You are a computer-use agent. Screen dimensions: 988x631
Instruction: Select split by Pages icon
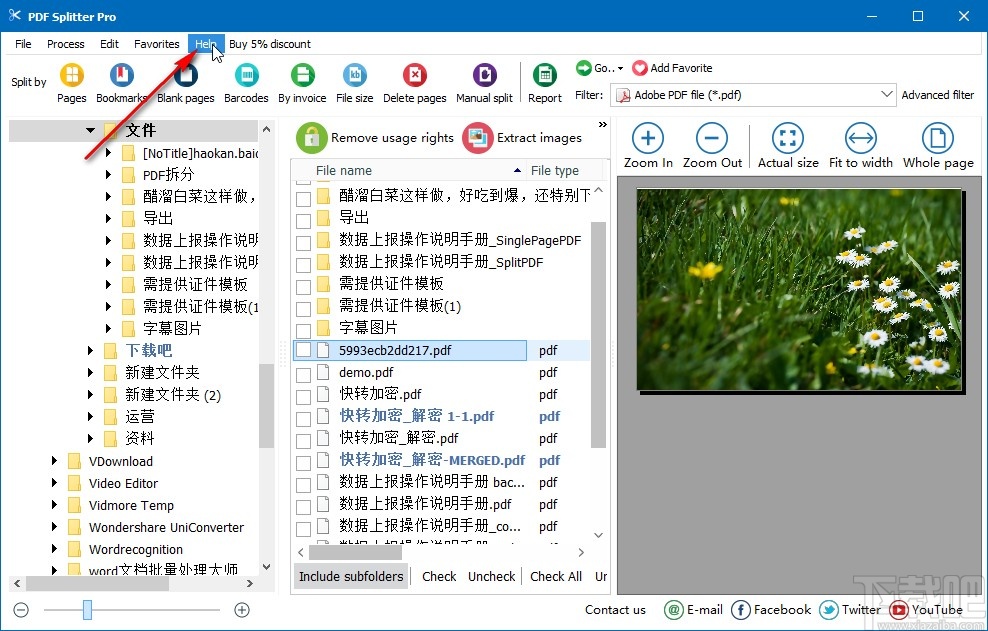[x=71, y=76]
